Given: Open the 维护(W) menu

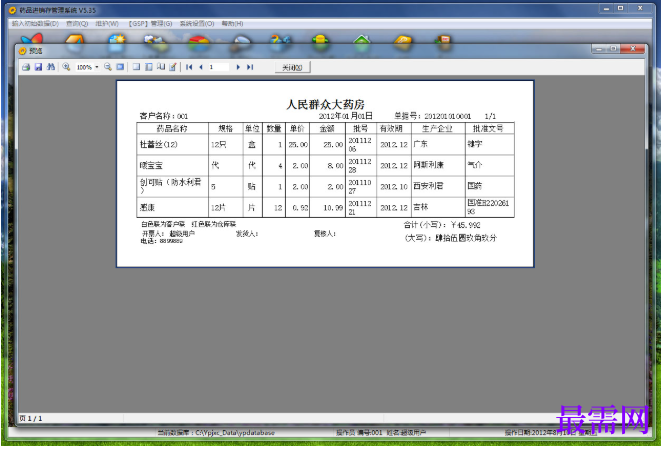Looking at the screenshot, I should click(107, 23).
